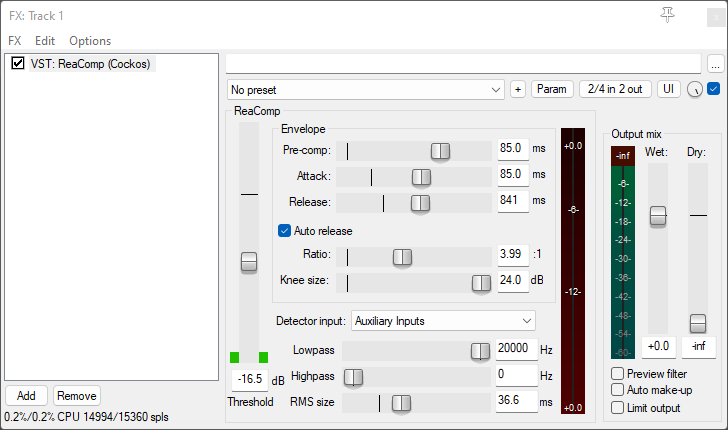The image size is (728, 430).
Task: Click the Attack value field 85.0
Action: pyautogui.click(x=513, y=175)
